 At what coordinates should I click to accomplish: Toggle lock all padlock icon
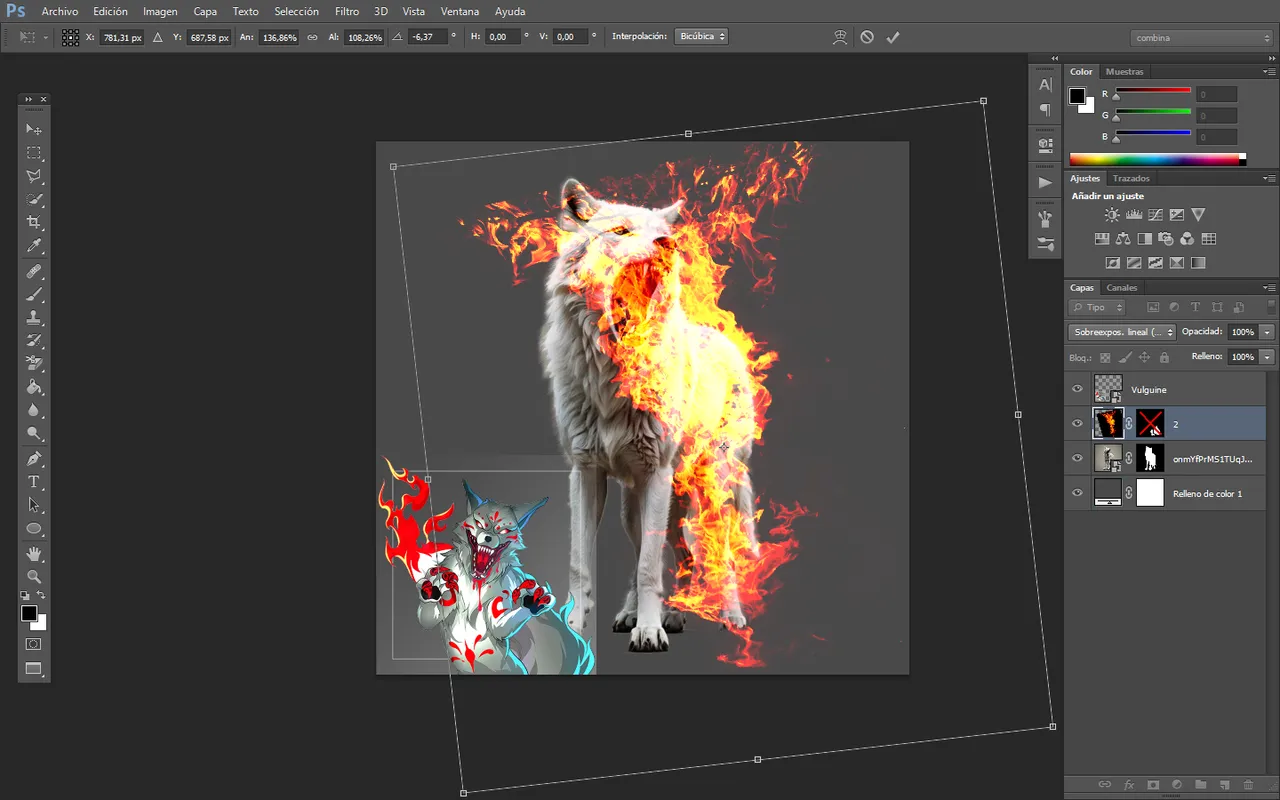pyautogui.click(x=1164, y=357)
